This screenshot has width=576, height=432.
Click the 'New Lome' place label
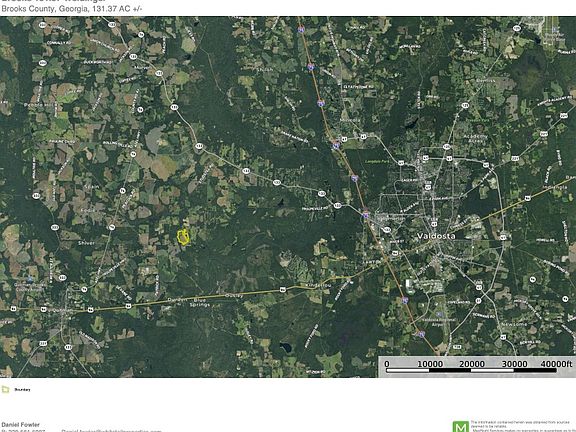[x=515, y=325]
